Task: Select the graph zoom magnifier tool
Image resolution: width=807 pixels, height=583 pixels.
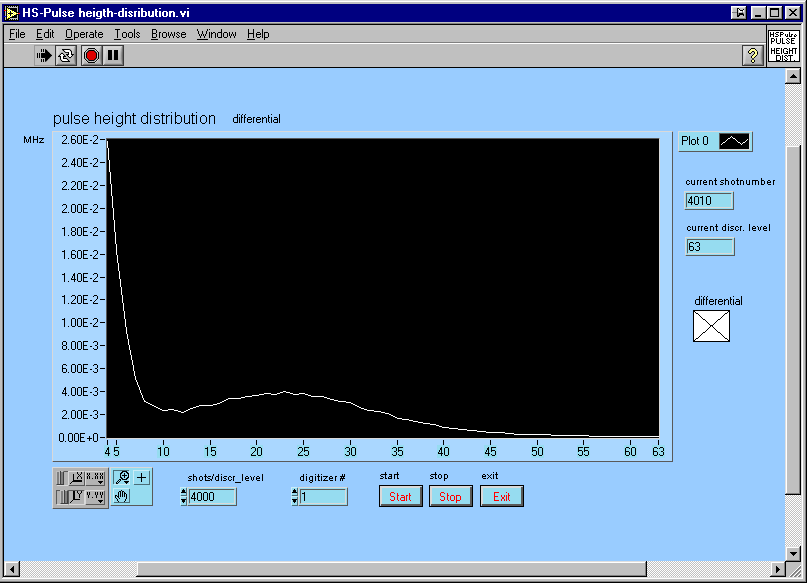Action: (x=122, y=478)
